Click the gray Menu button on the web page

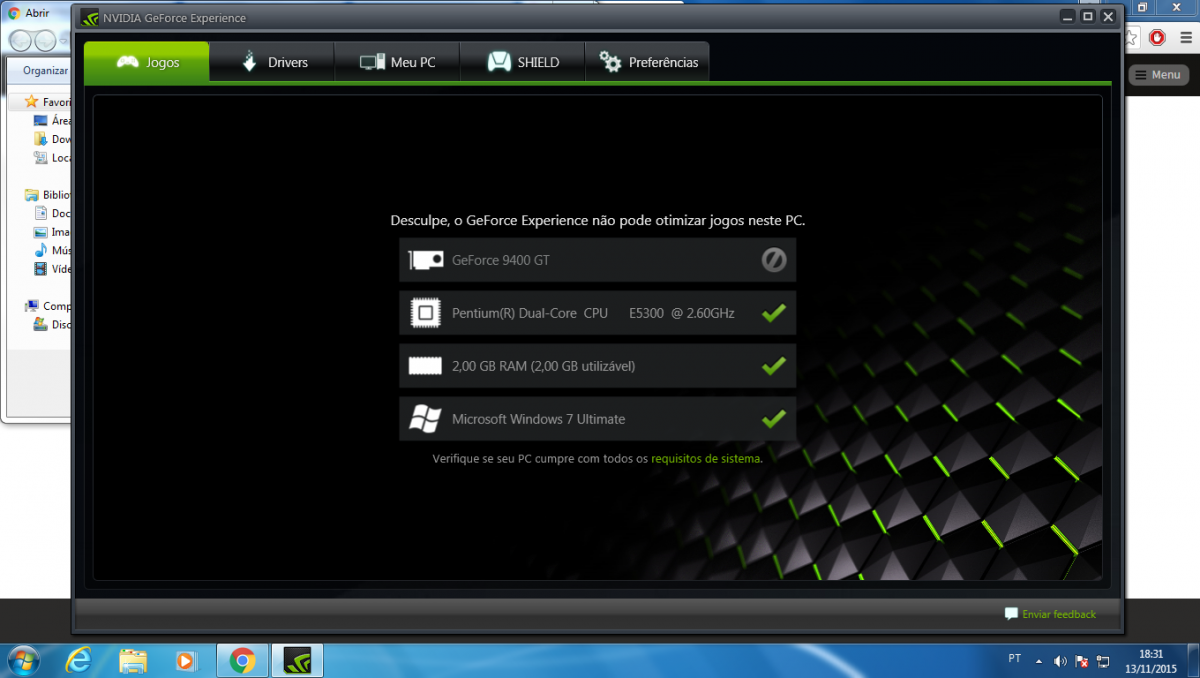(1158, 75)
